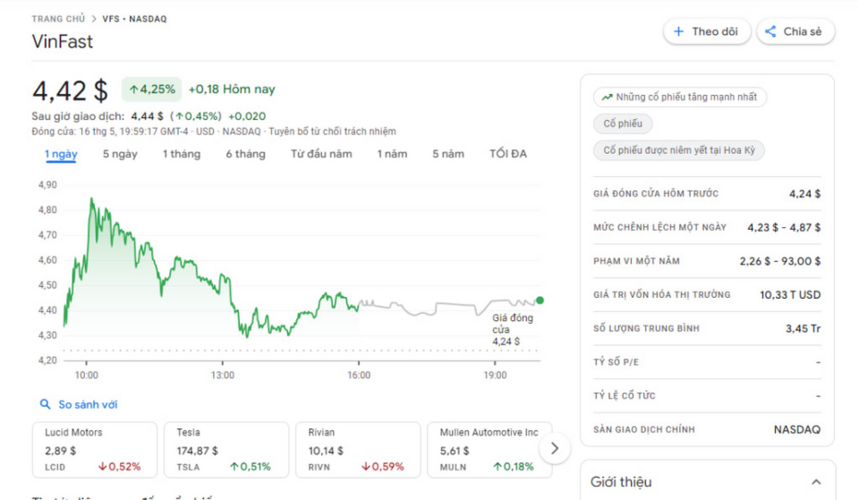Follow VinFast with Theo dõi button
The width and height of the screenshot is (859, 500).
tap(706, 32)
